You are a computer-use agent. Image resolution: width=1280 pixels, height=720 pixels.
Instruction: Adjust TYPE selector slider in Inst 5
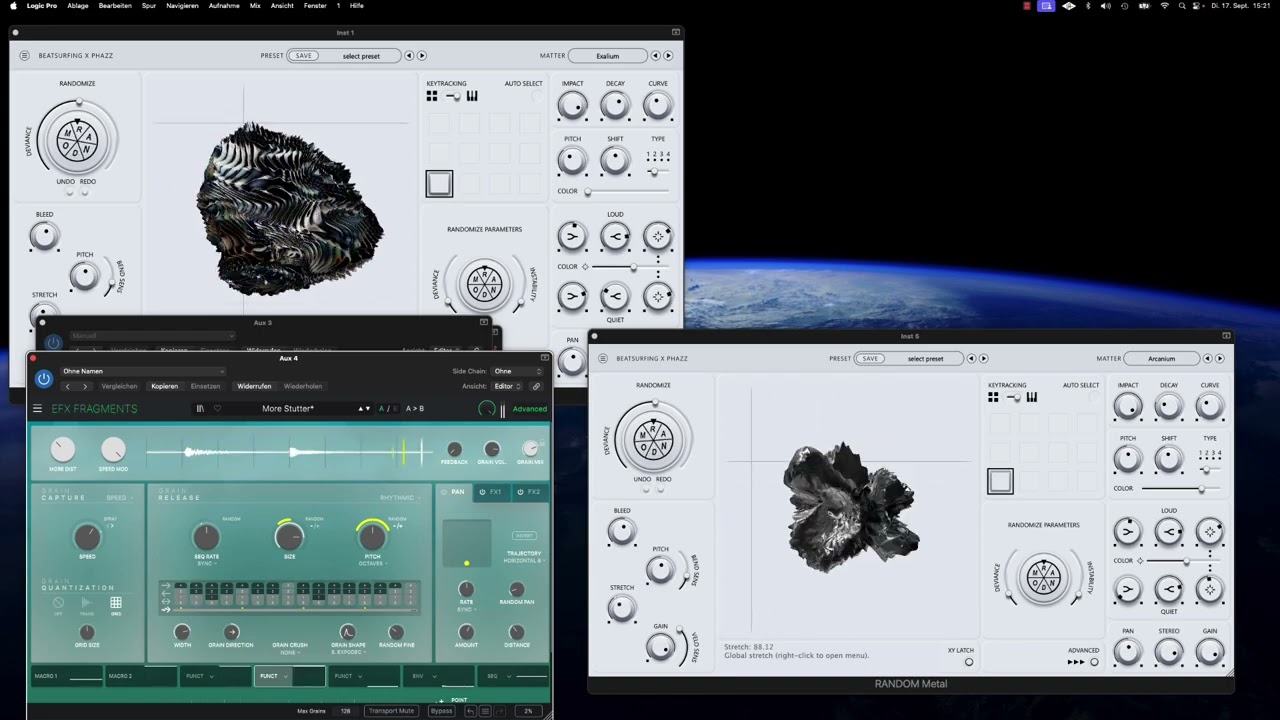pyautogui.click(x=1212, y=469)
